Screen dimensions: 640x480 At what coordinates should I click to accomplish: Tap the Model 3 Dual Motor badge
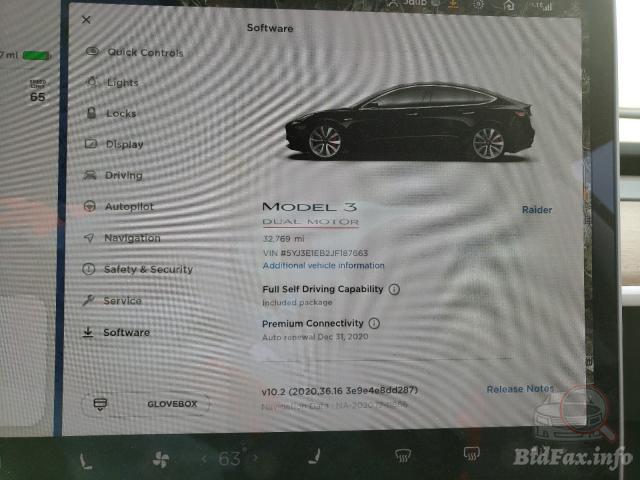[x=310, y=214]
